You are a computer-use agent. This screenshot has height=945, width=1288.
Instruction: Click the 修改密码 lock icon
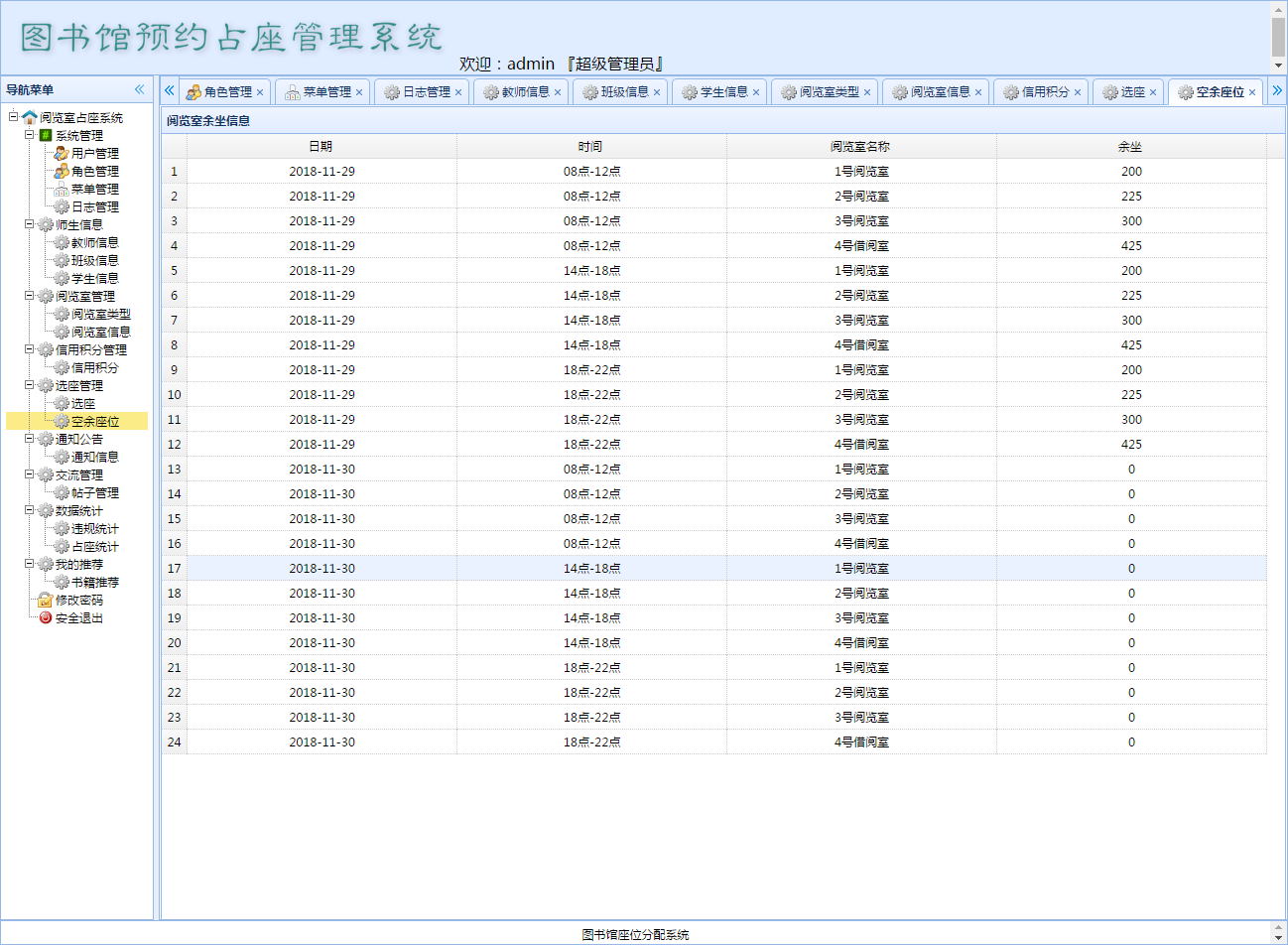point(46,600)
